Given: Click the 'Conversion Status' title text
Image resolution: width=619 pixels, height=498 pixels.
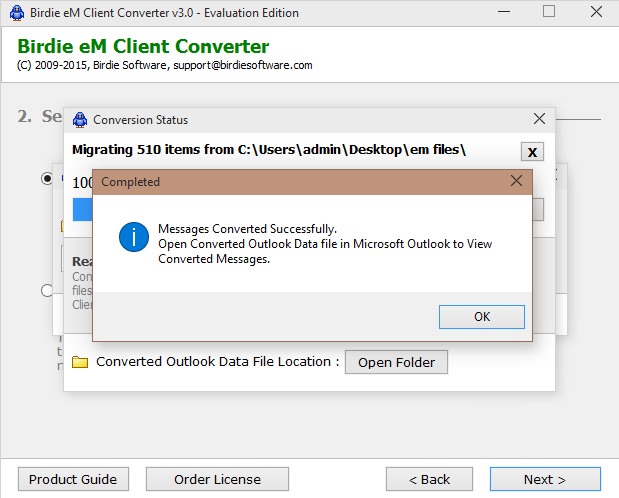Looking at the screenshot, I should pos(141,120).
